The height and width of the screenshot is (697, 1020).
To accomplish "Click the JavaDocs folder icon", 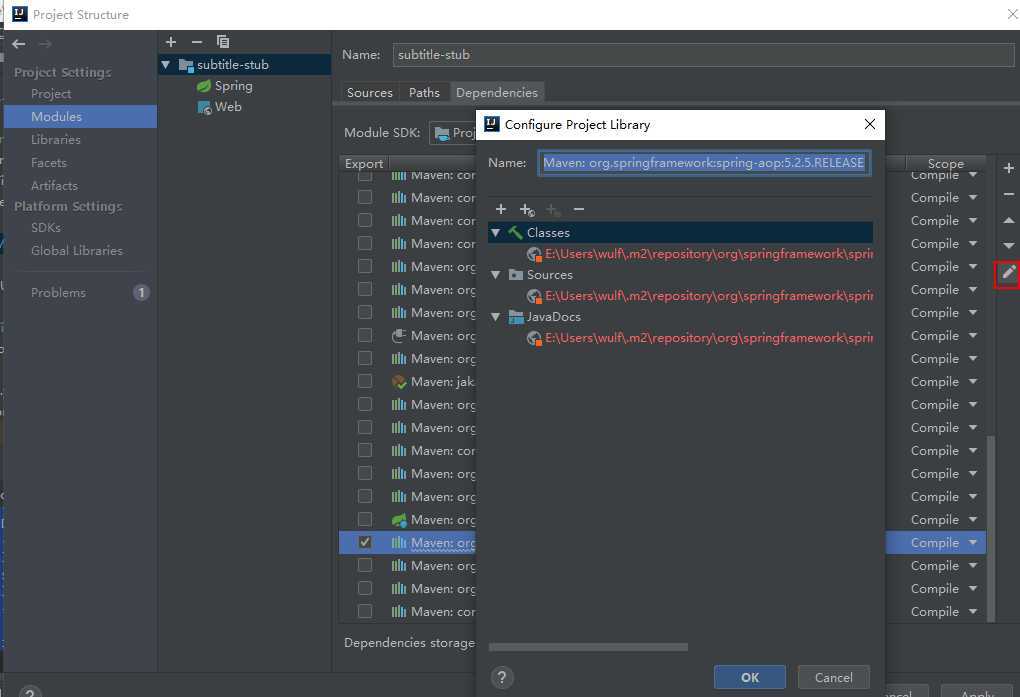I will pos(516,317).
